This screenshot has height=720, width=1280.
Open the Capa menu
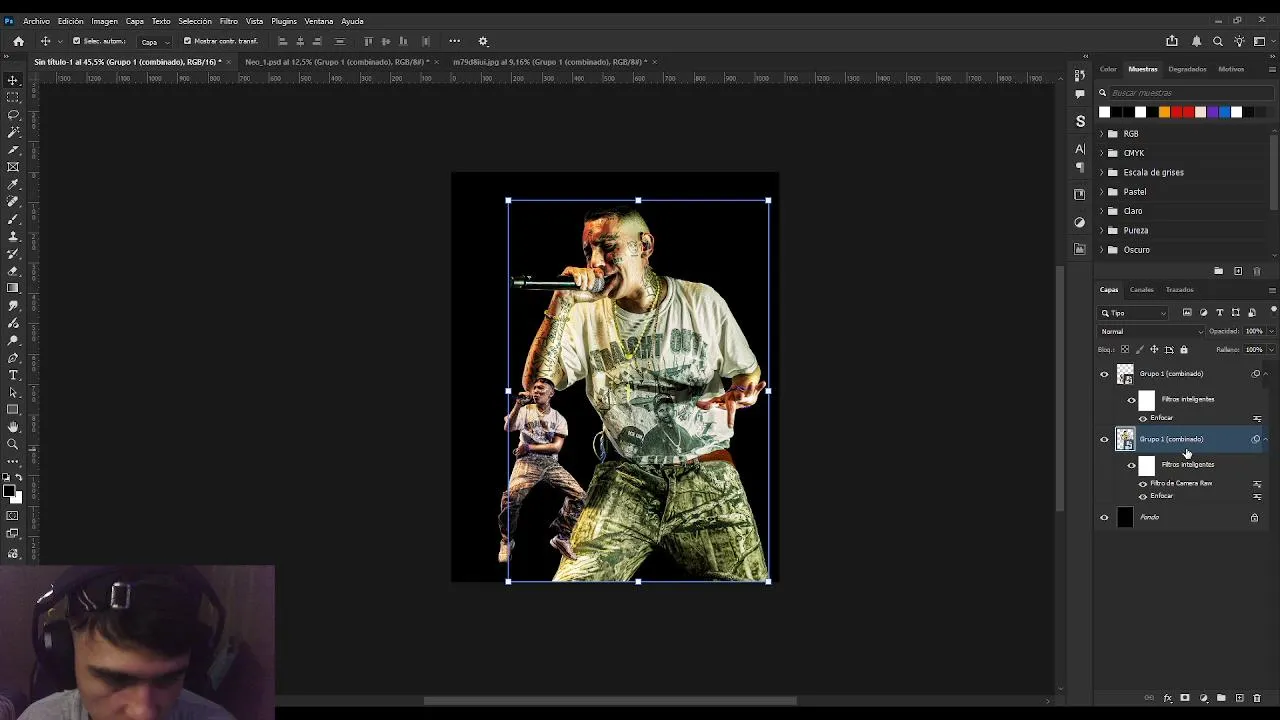134,21
